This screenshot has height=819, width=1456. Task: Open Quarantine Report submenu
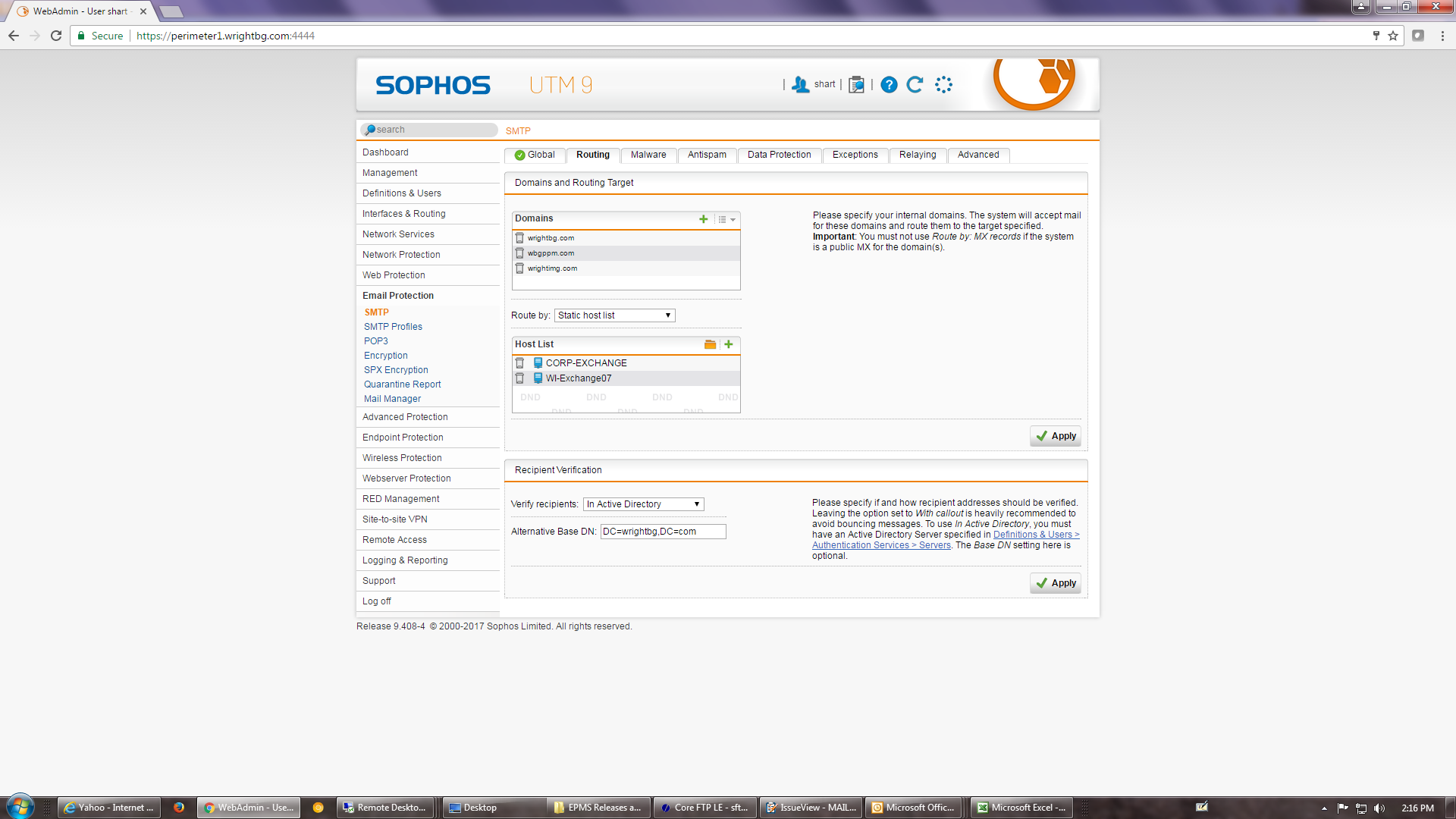coord(402,384)
